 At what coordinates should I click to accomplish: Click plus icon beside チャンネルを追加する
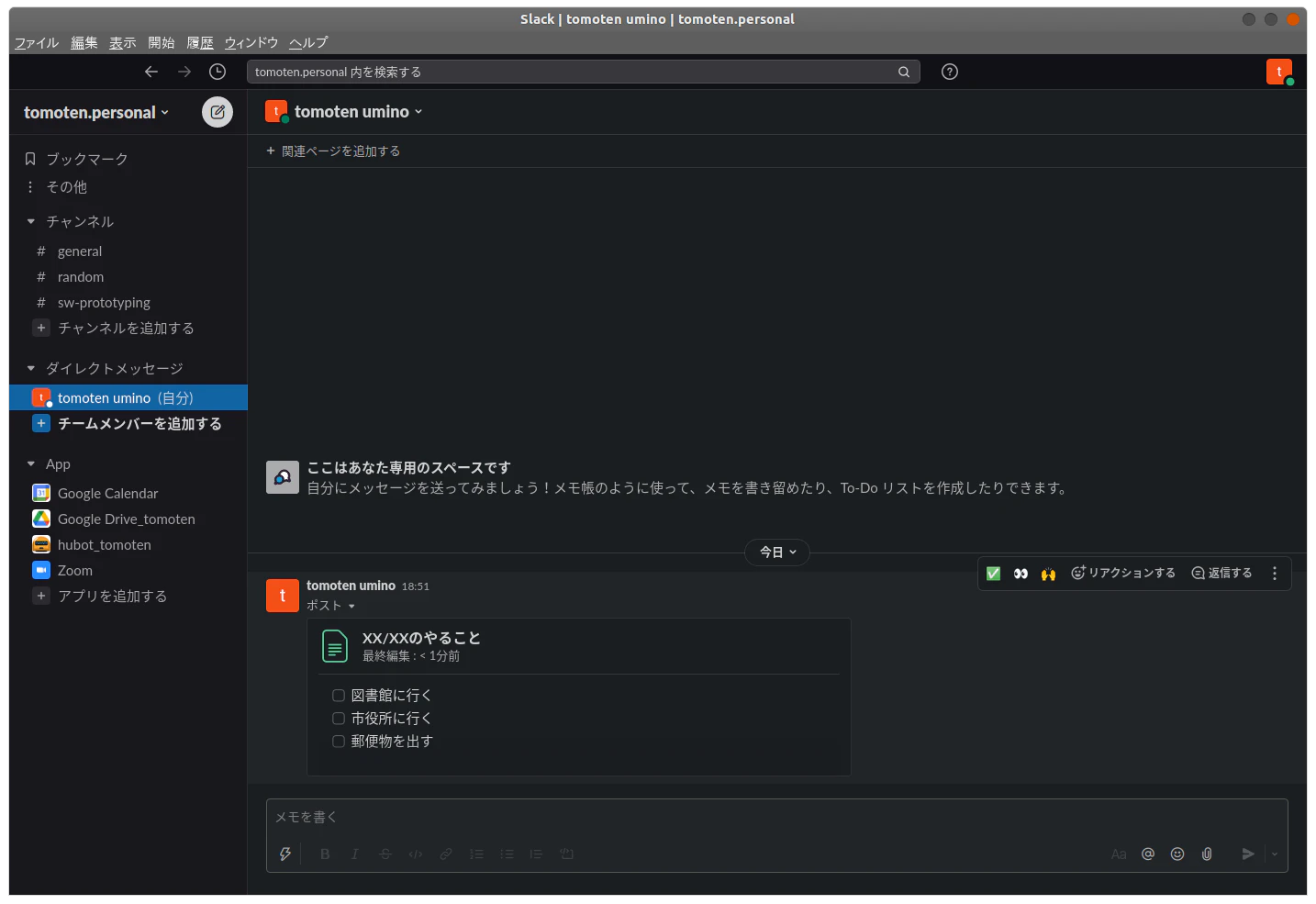pyautogui.click(x=41, y=328)
